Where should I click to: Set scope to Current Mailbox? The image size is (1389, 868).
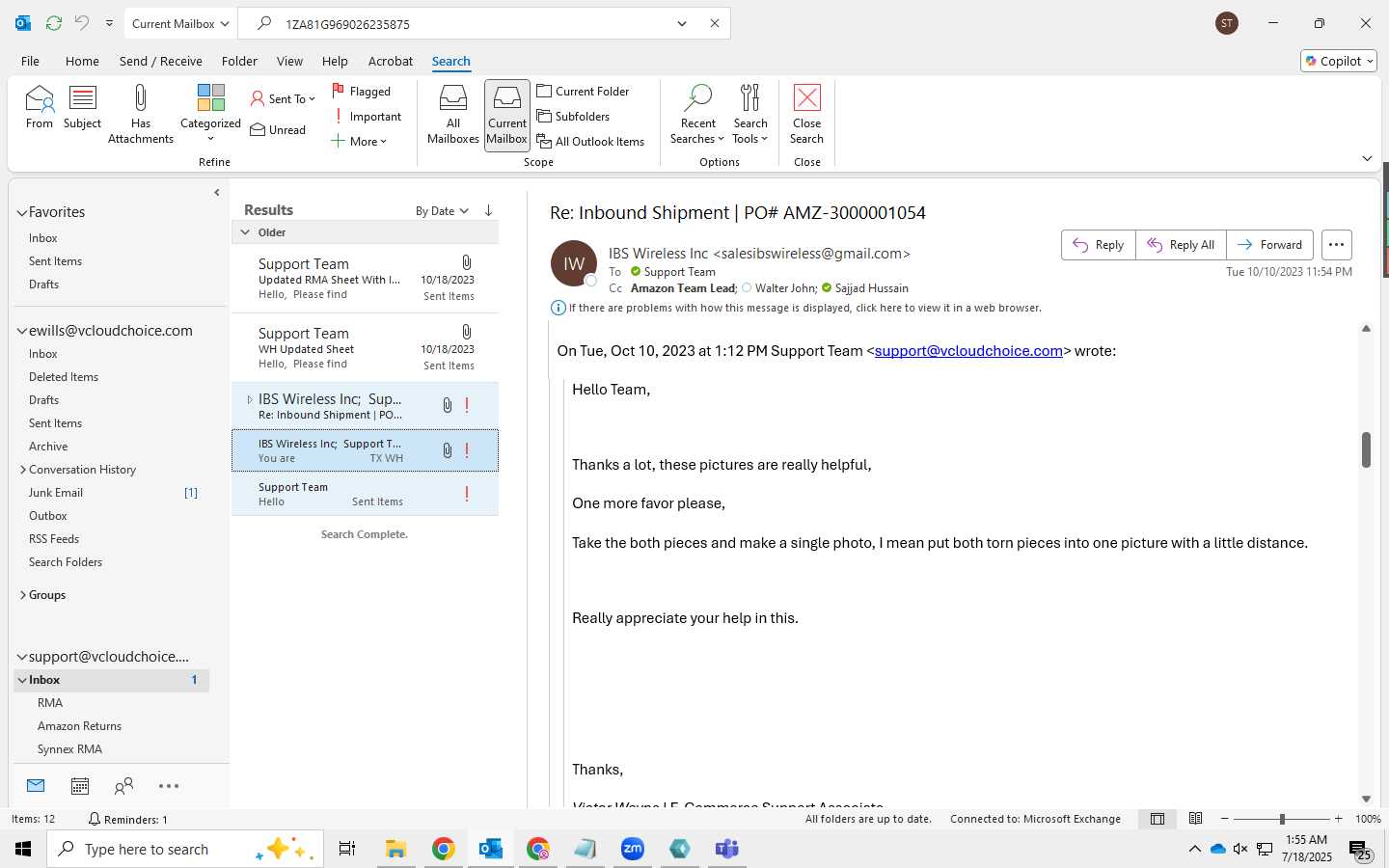[507, 114]
